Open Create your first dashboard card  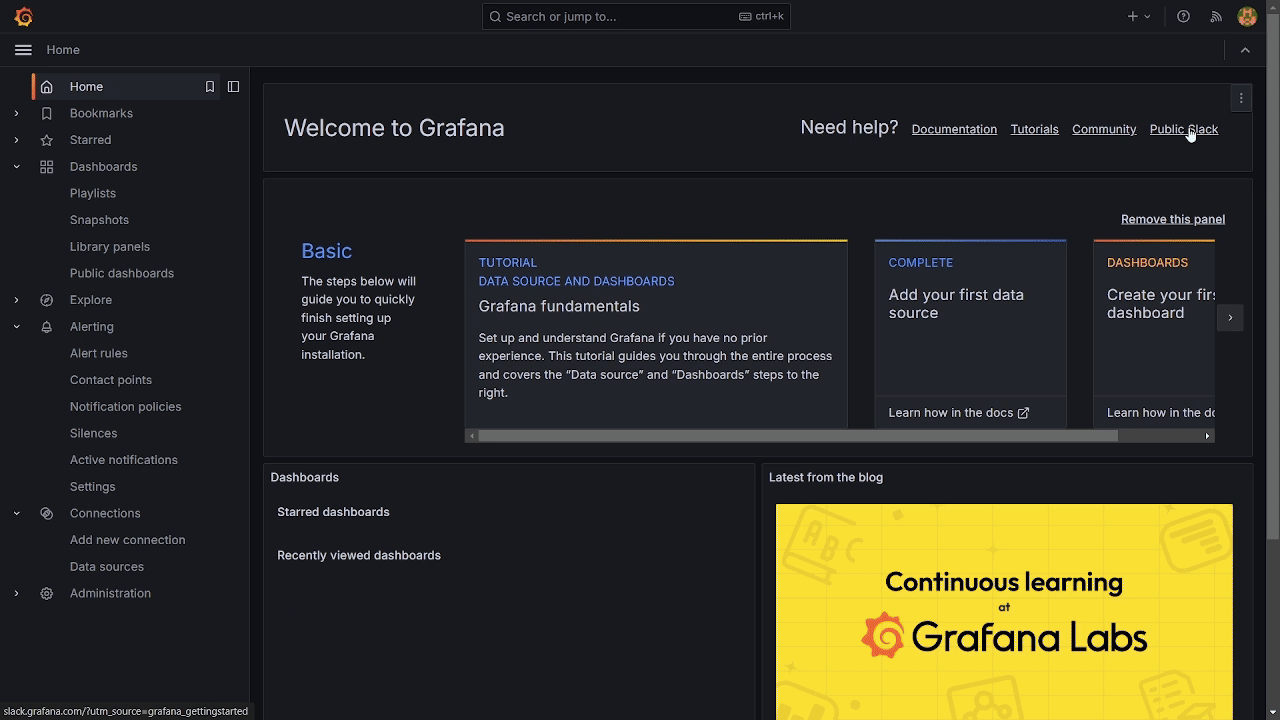click(1154, 334)
